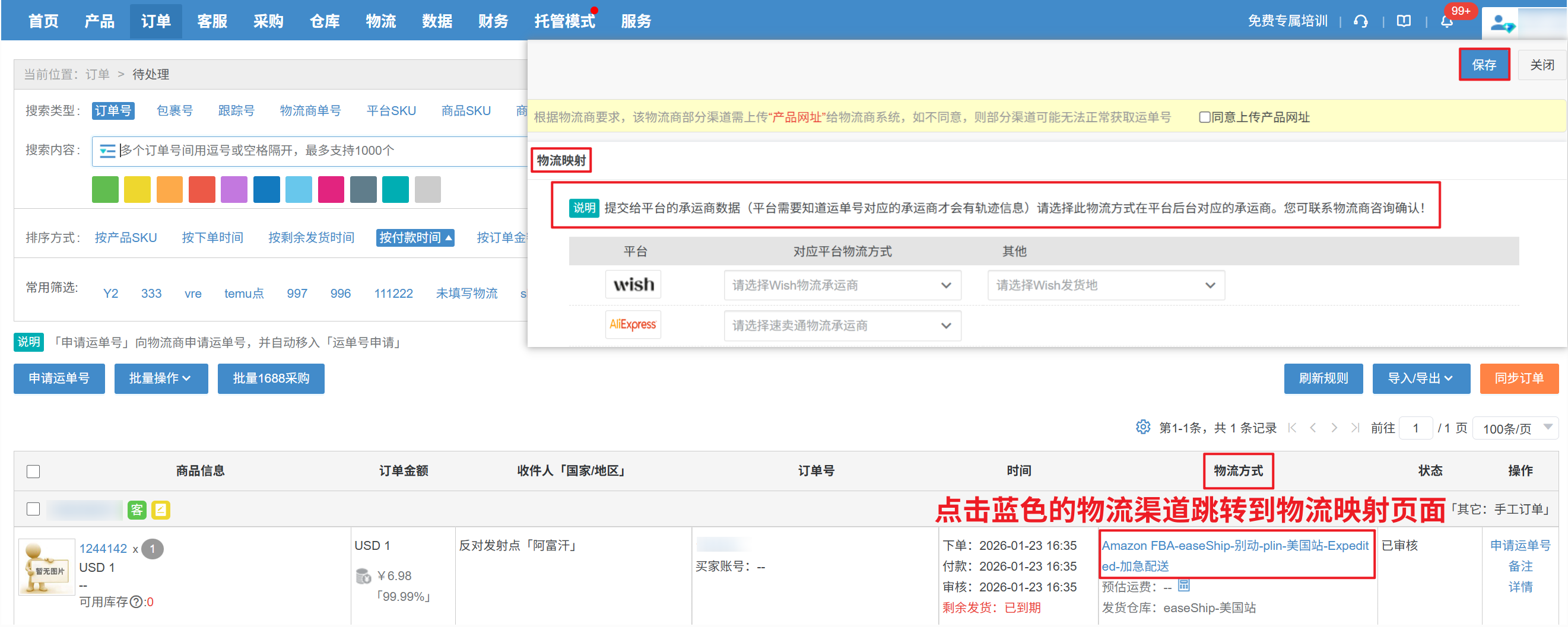The height and width of the screenshot is (627, 1568).
Task: Open the Wish shipping origin dropdown
Action: click(1106, 285)
